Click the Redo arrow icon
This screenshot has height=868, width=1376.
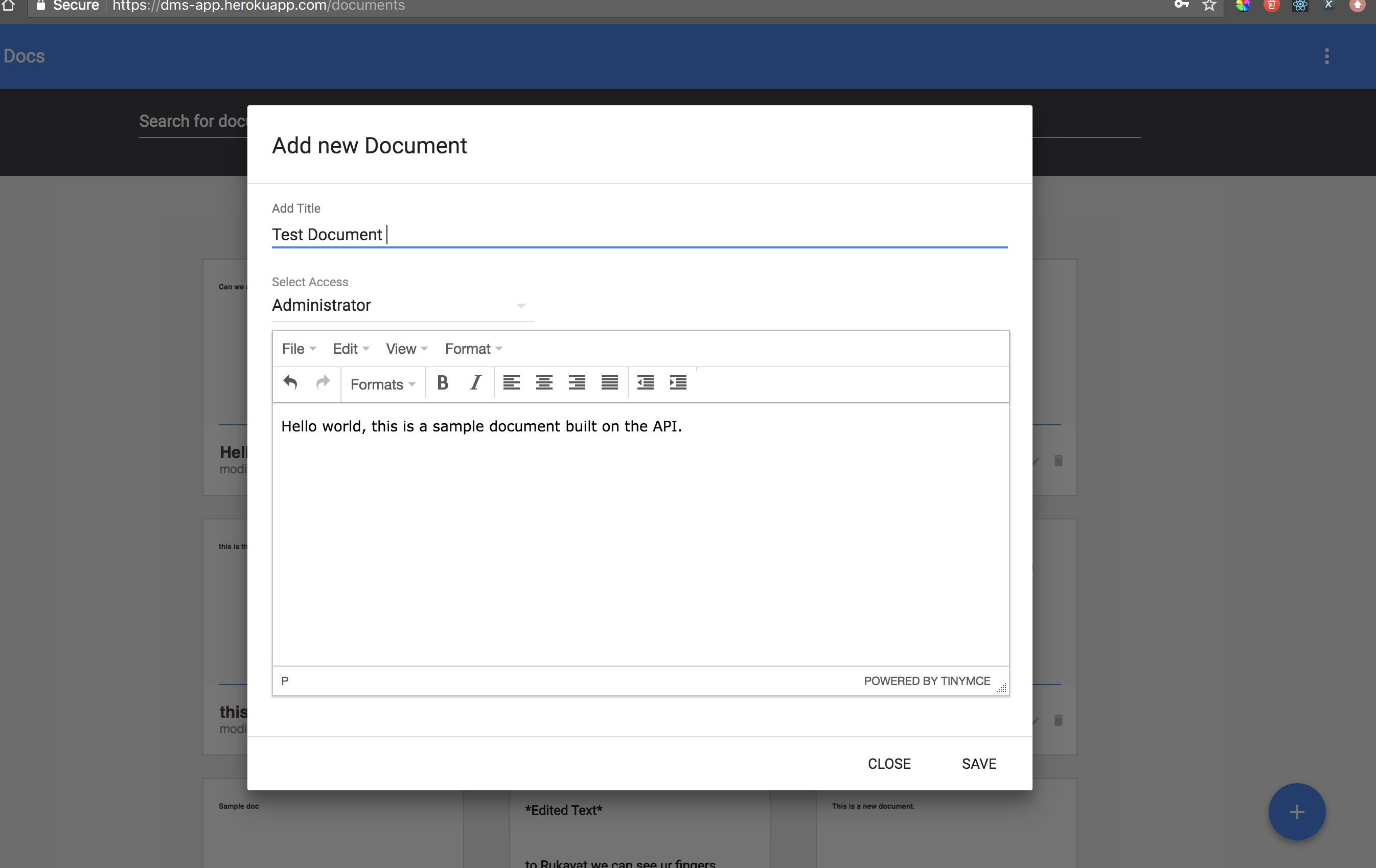pos(322,383)
